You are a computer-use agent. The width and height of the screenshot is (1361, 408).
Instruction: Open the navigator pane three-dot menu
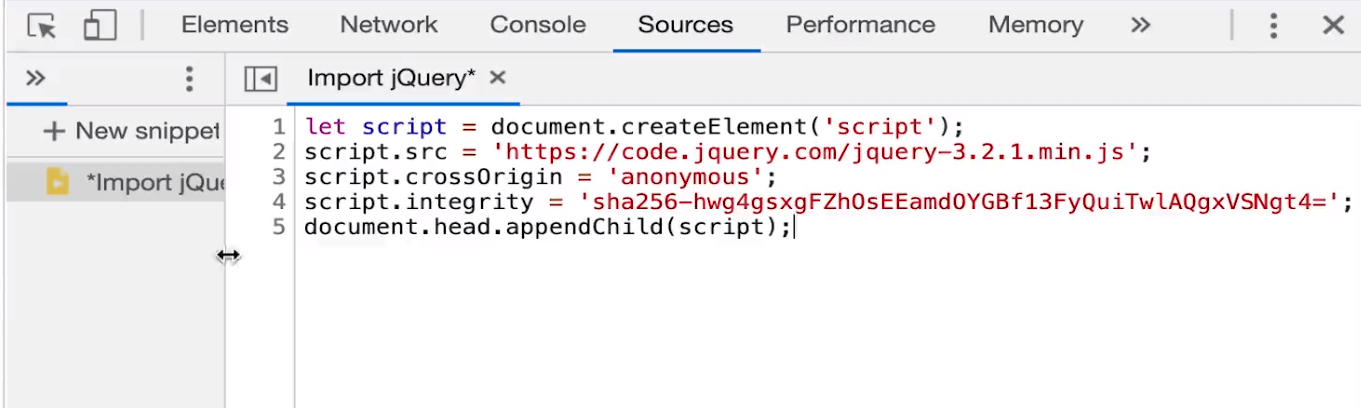pyautogui.click(x=189, y=78)
